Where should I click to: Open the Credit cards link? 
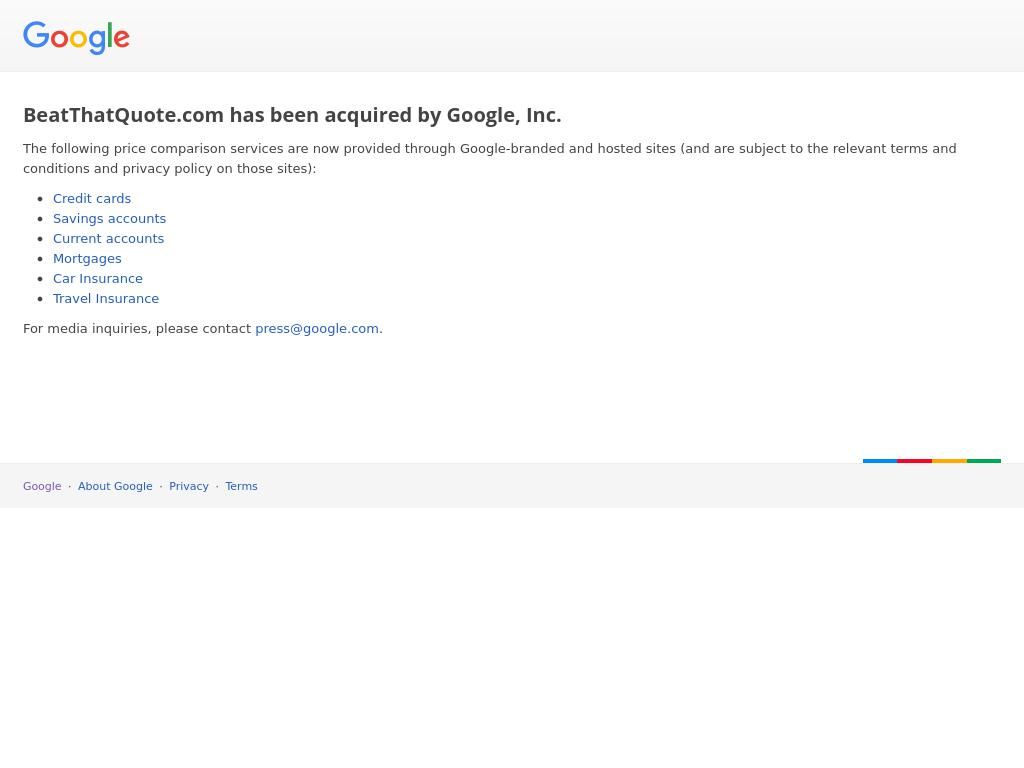(92, 199)
